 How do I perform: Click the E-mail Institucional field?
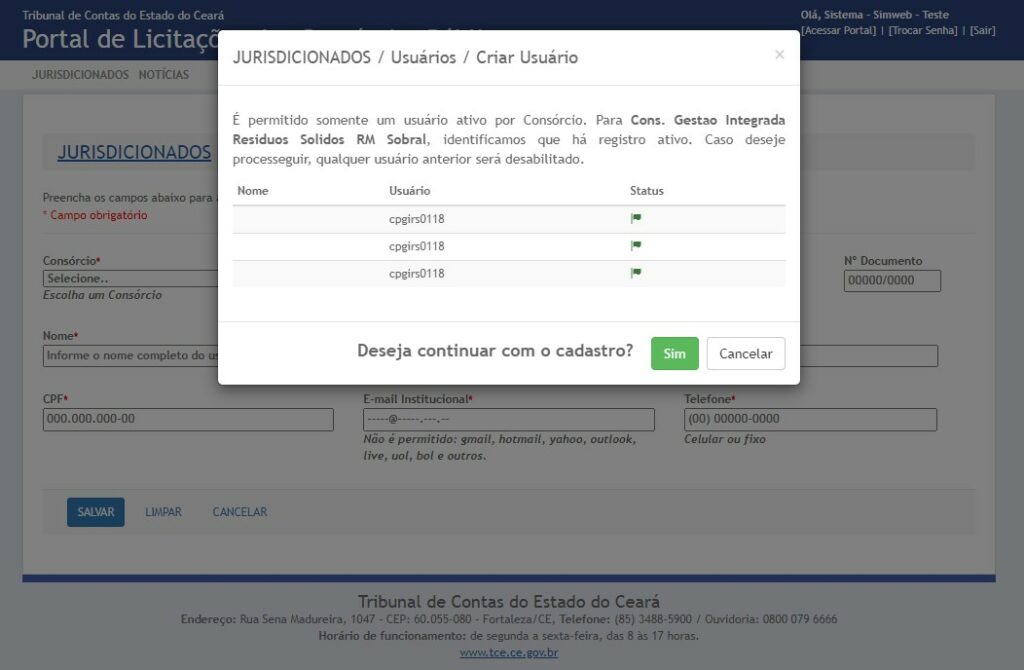pyautogui.click(x=508, y=419)
